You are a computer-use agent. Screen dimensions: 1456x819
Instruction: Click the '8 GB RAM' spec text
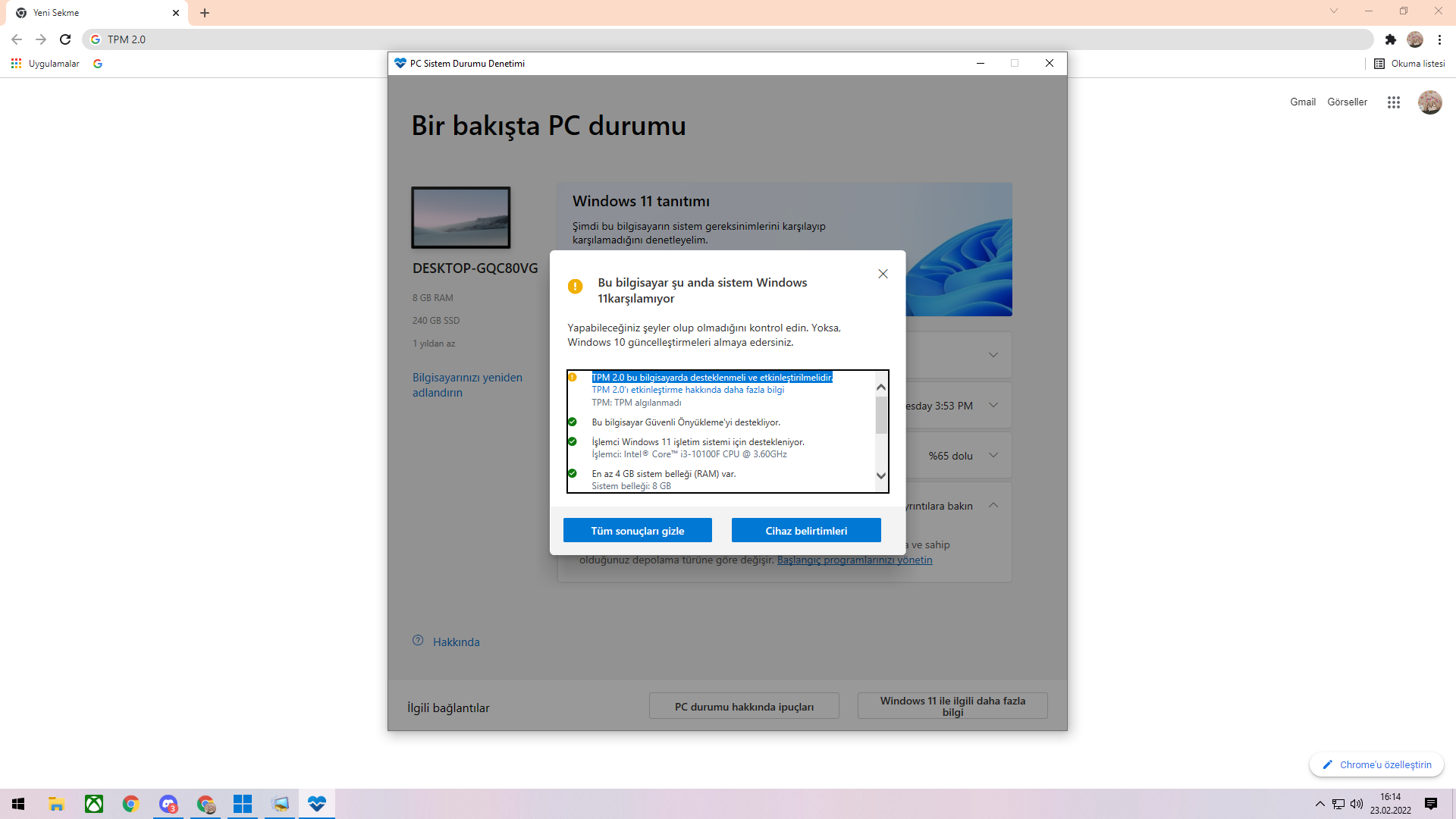(x=433, y=298)
